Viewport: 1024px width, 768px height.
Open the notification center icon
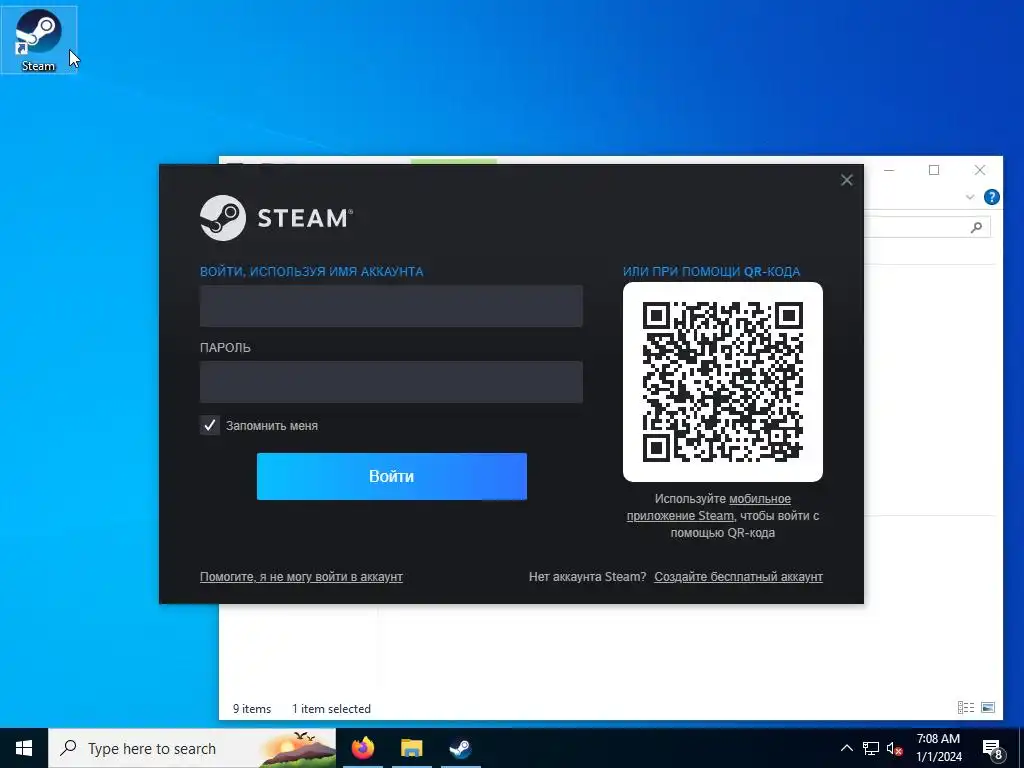pos(992,749)
